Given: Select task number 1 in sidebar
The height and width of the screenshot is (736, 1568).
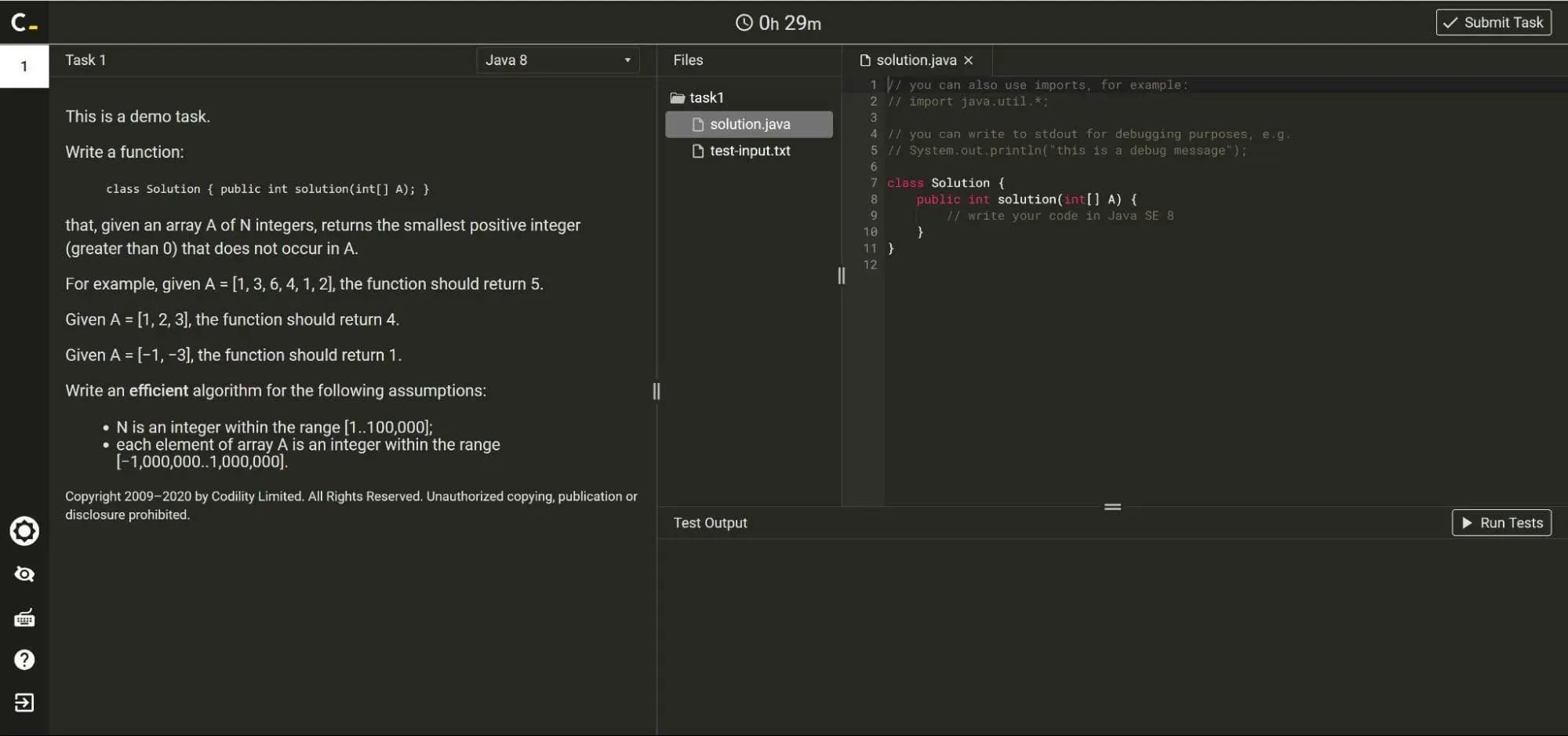Looking at the screenshot, I should tap(24, 66).
